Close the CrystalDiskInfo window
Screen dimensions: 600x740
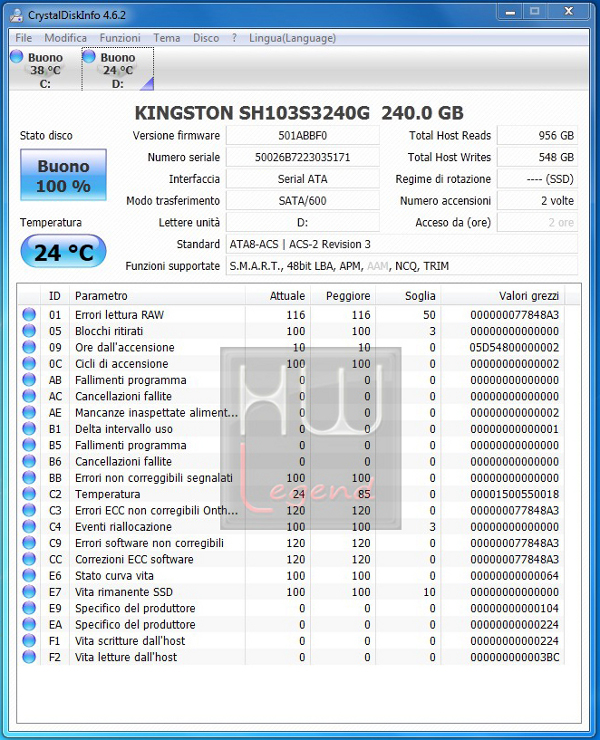569,11
